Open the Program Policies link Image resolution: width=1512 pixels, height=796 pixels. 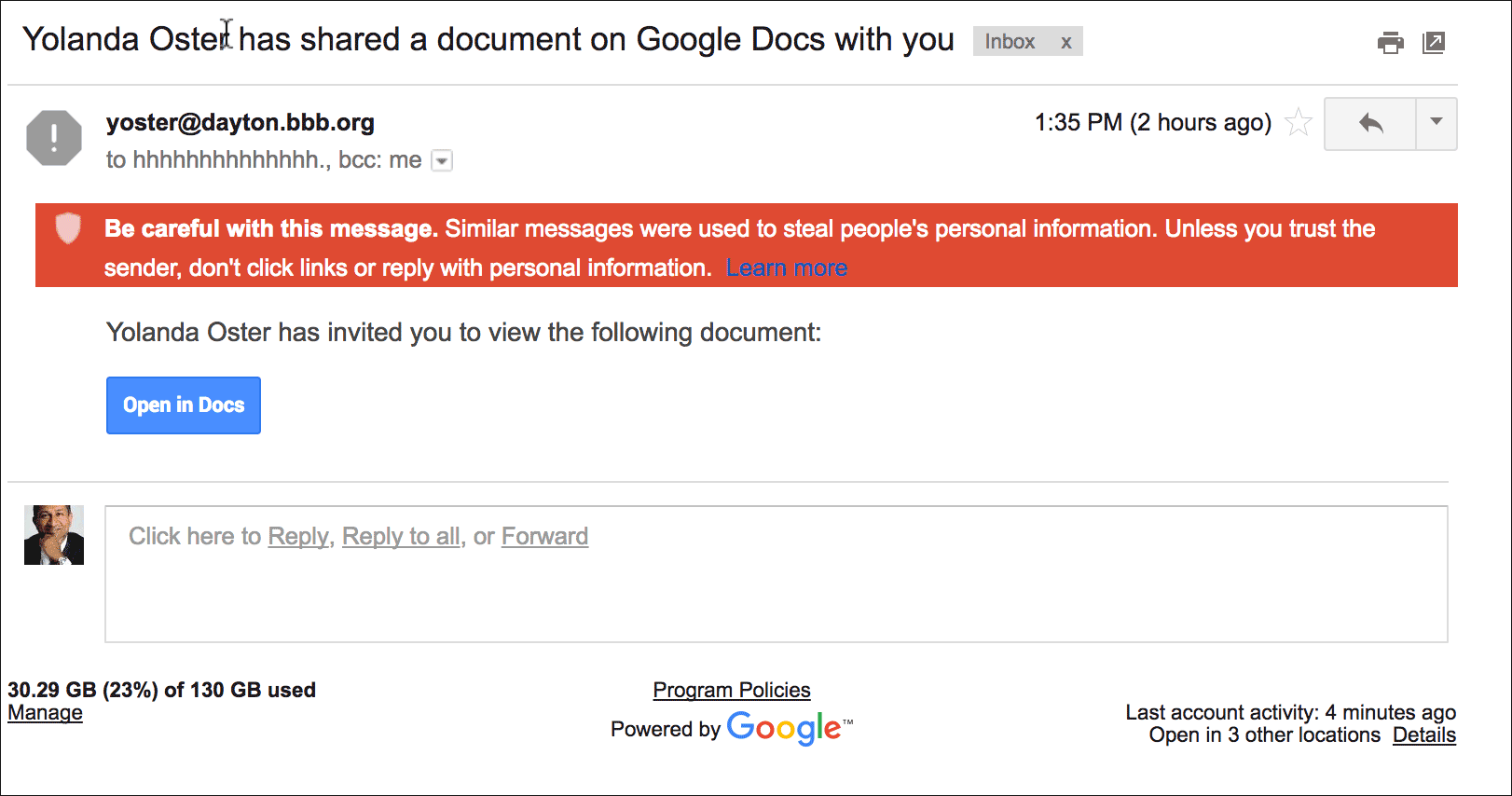731,691
